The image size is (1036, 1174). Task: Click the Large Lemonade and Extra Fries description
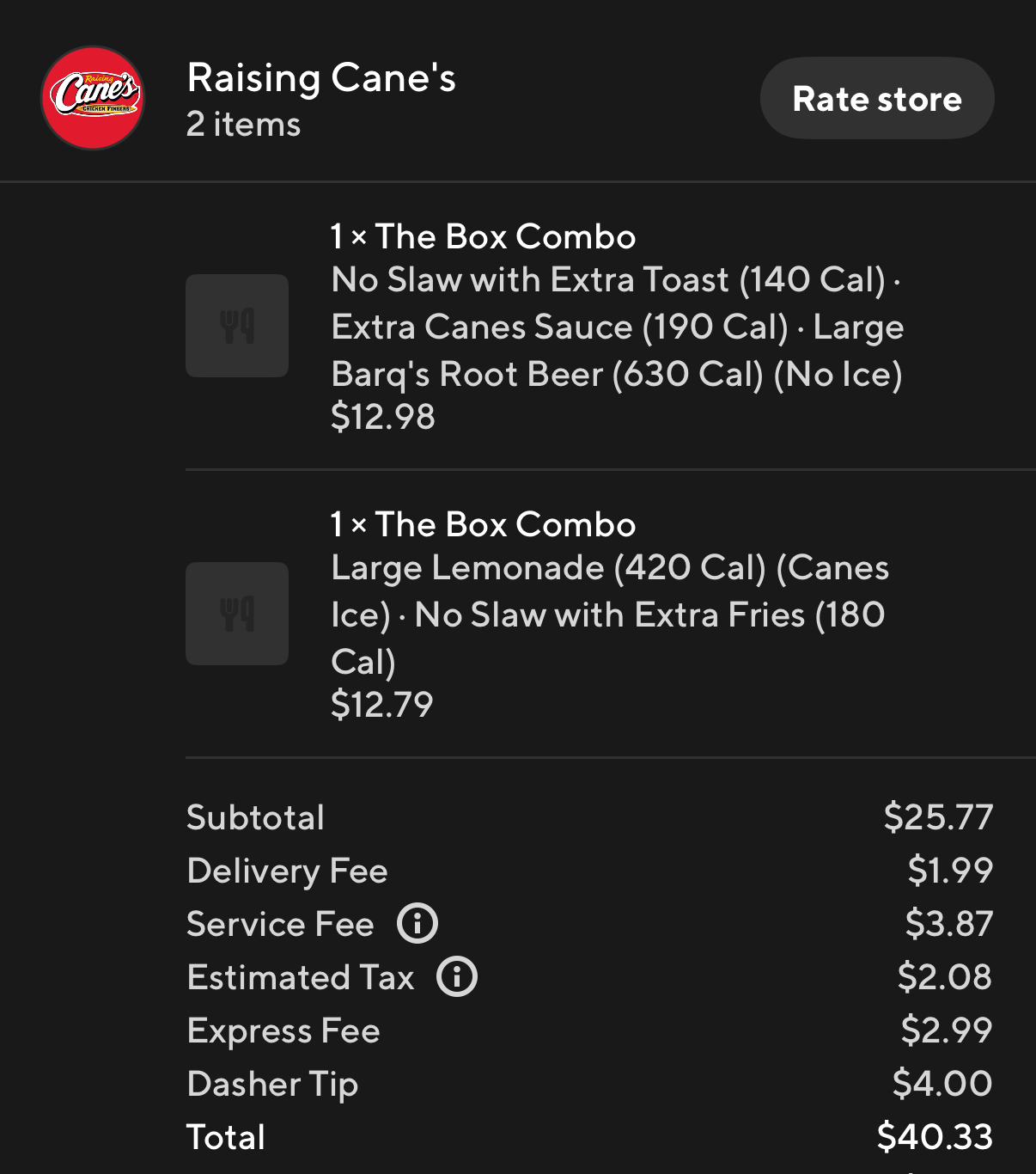[x=609, y=615]
